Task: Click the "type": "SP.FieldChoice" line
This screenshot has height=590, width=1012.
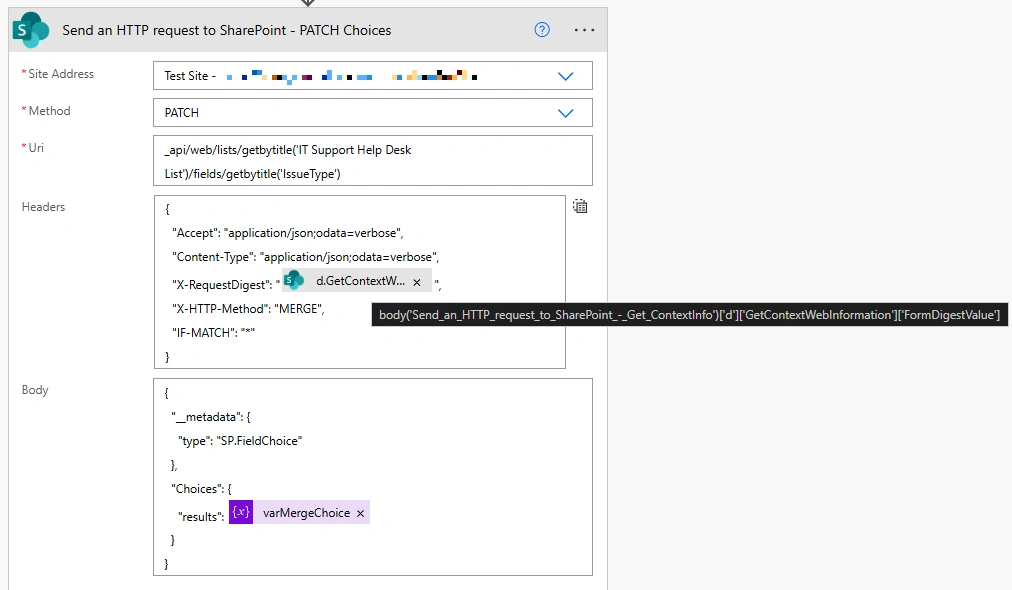Action: (x=240, y=441)
